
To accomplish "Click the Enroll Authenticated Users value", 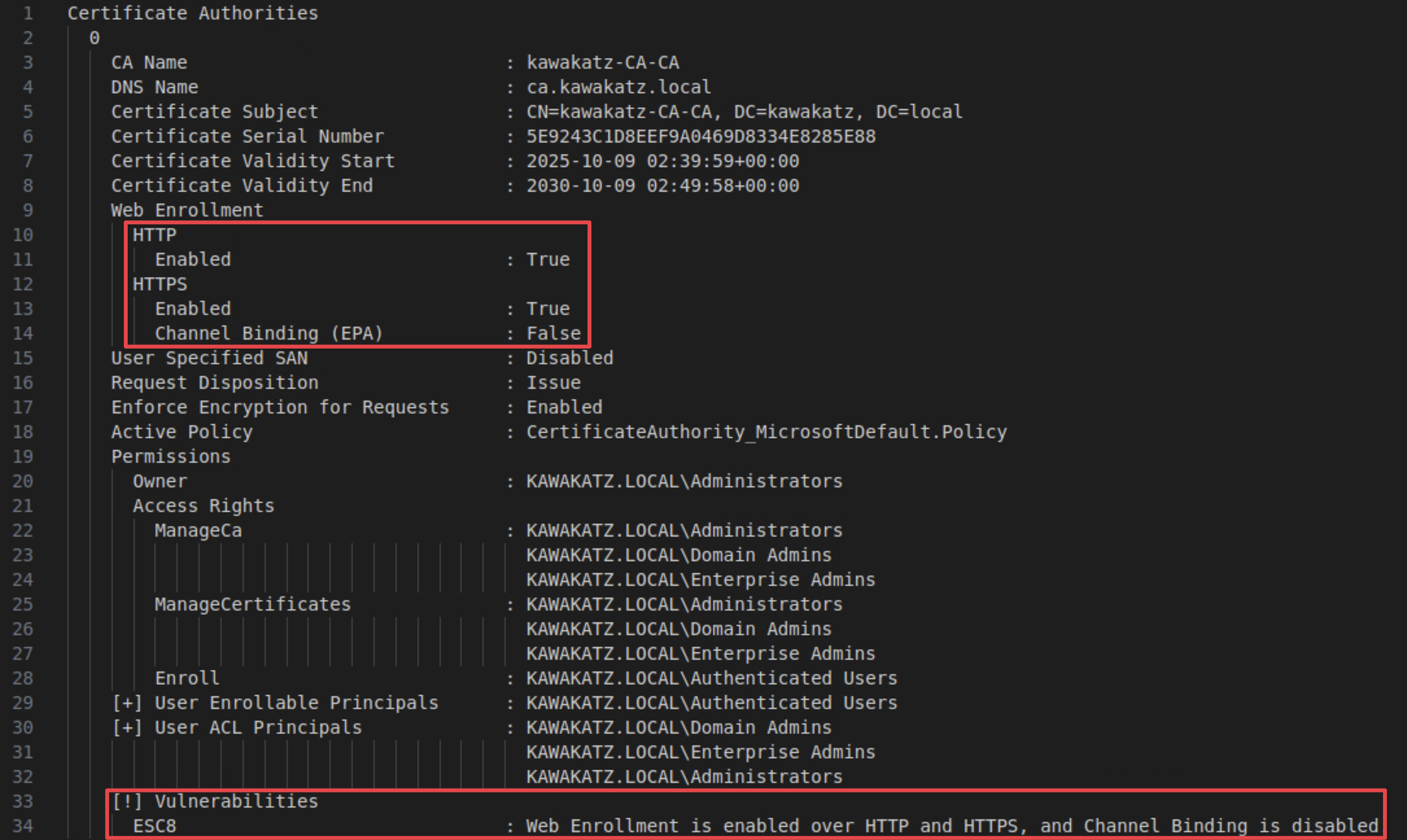I will click(x=711, y=678).
